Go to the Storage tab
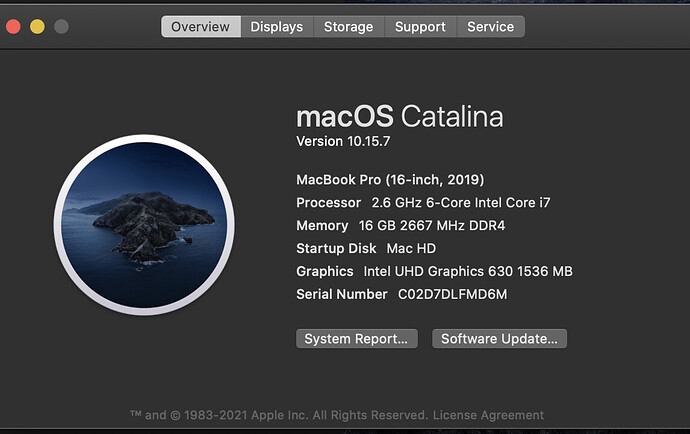This screenshot has height=434, width=690. pos(349,27)
